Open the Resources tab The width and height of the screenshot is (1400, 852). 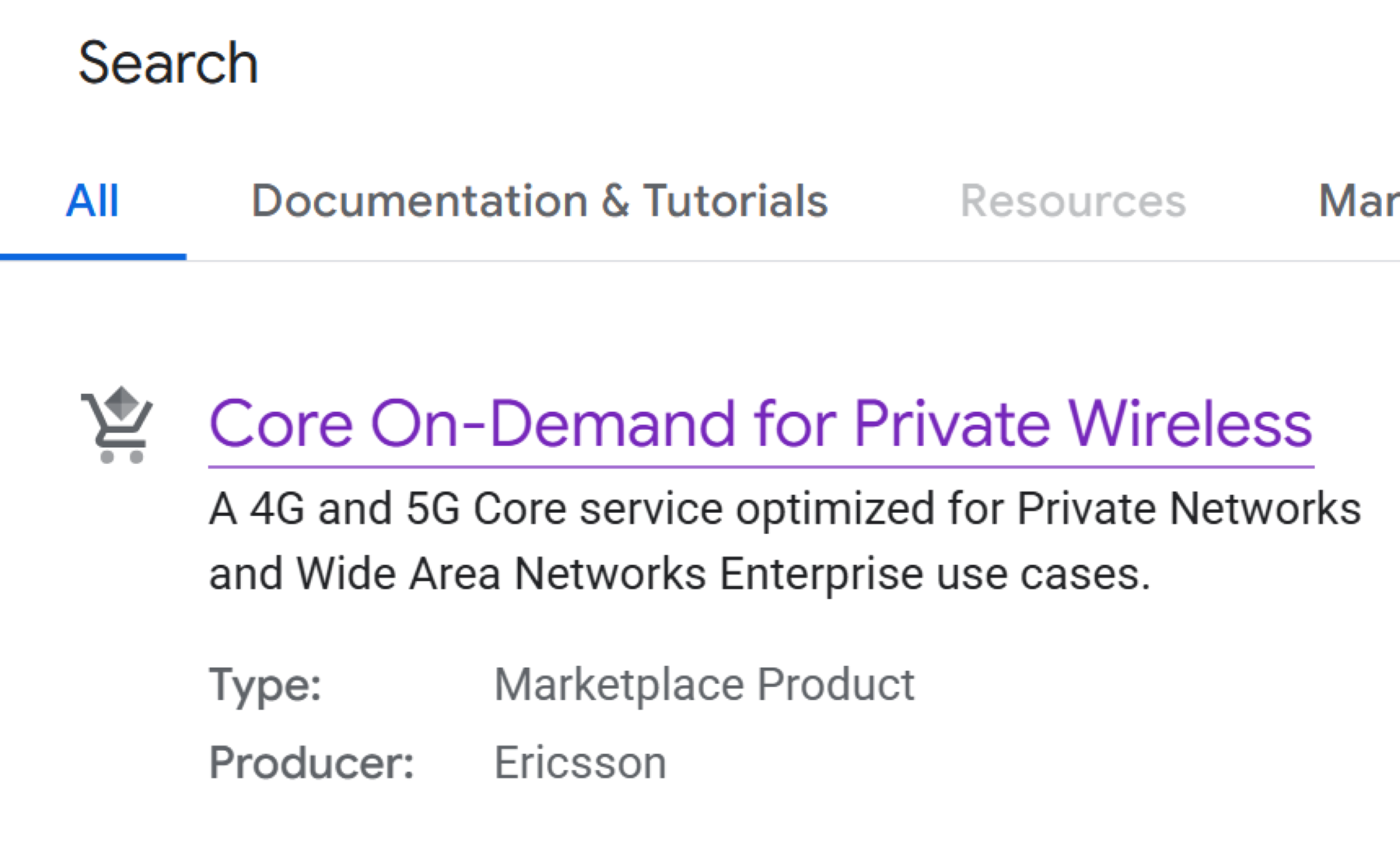1073,201
